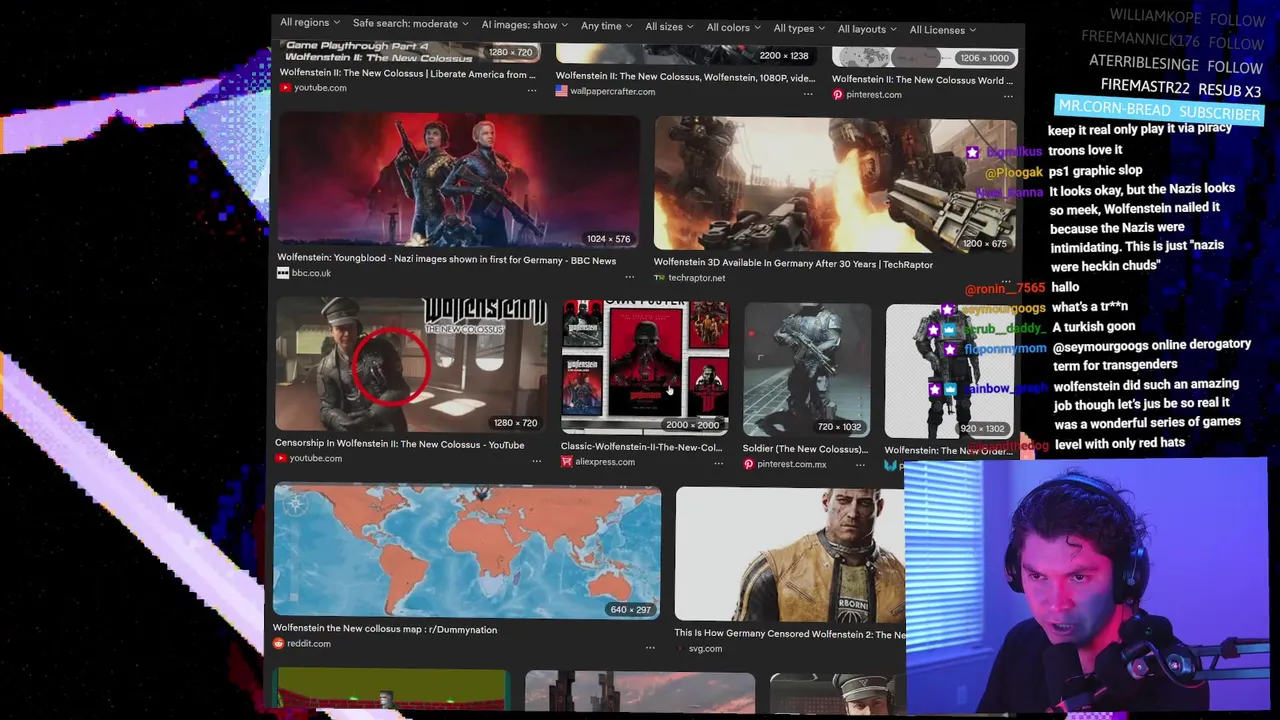The width and height of the screenshot is (1280, 720).
Task: Click the Pinterest favicon beside pinterest.com
Action: 838,95
